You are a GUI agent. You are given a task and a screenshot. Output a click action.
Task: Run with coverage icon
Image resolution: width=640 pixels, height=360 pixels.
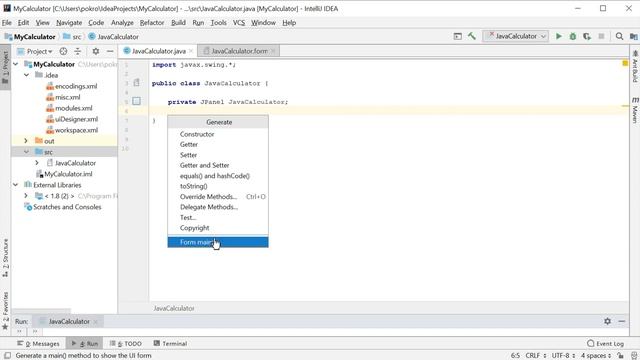point(587,36)
